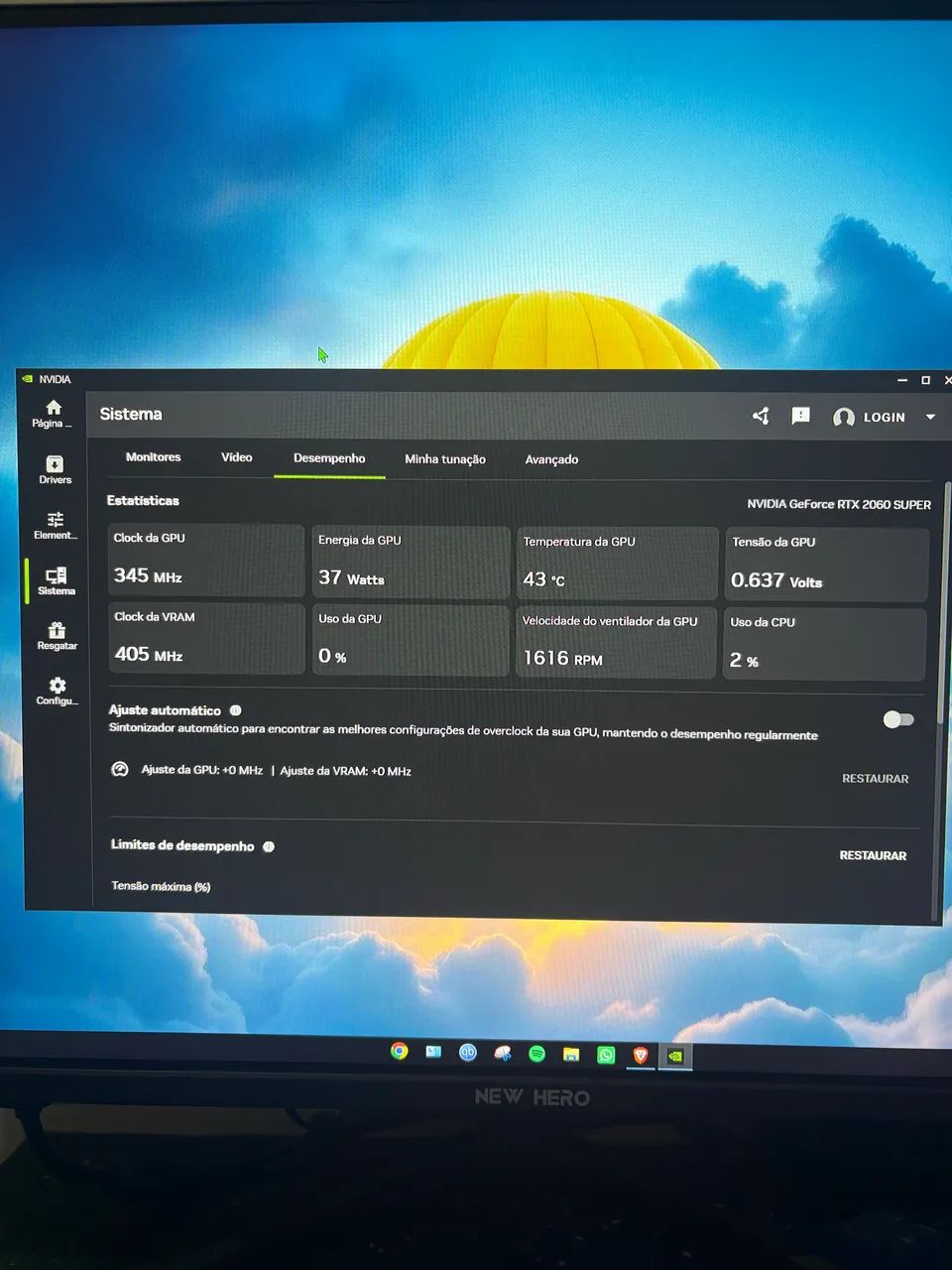The height and width of the screenshot is (1270, 952).
Task: Open the Minha tunação tab
Action: tap(445, 459)
